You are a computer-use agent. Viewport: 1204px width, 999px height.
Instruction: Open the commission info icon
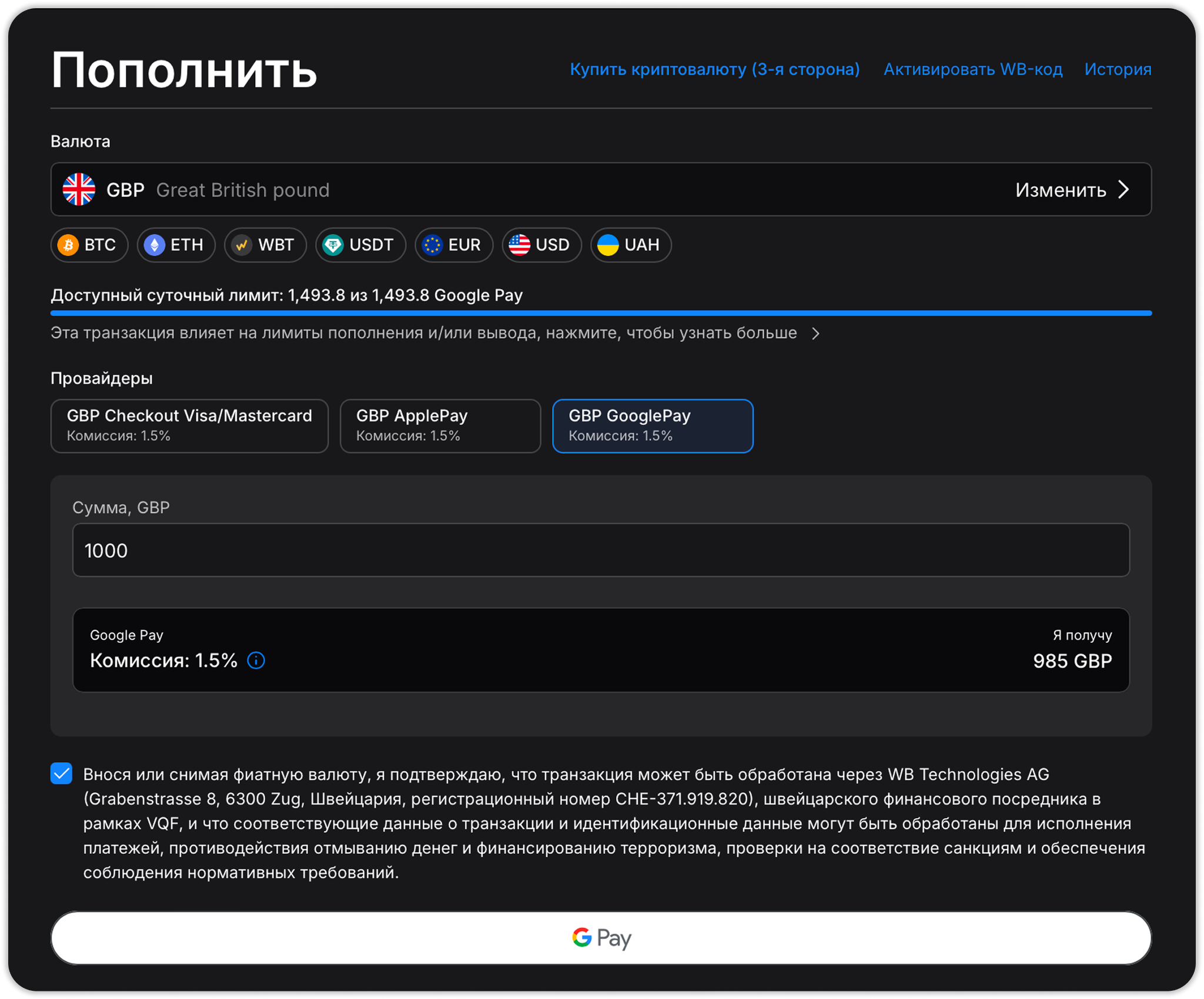[x=256, y=661]
